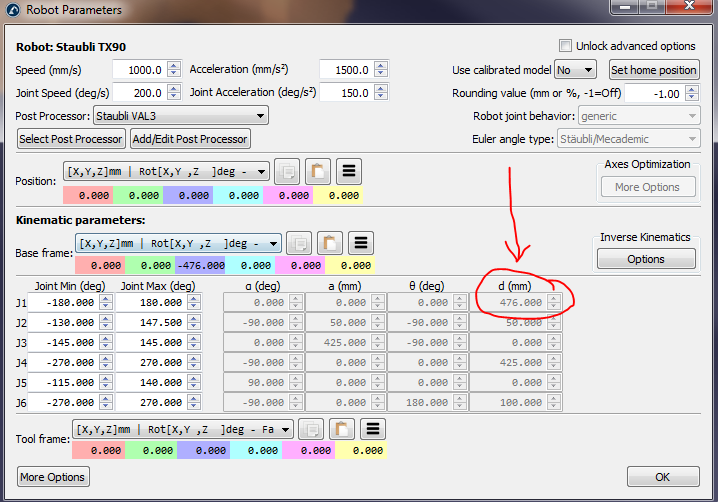Click the Select Post Processor button
The width and height of the screenshot is (718, 502).
pos(71,139)
